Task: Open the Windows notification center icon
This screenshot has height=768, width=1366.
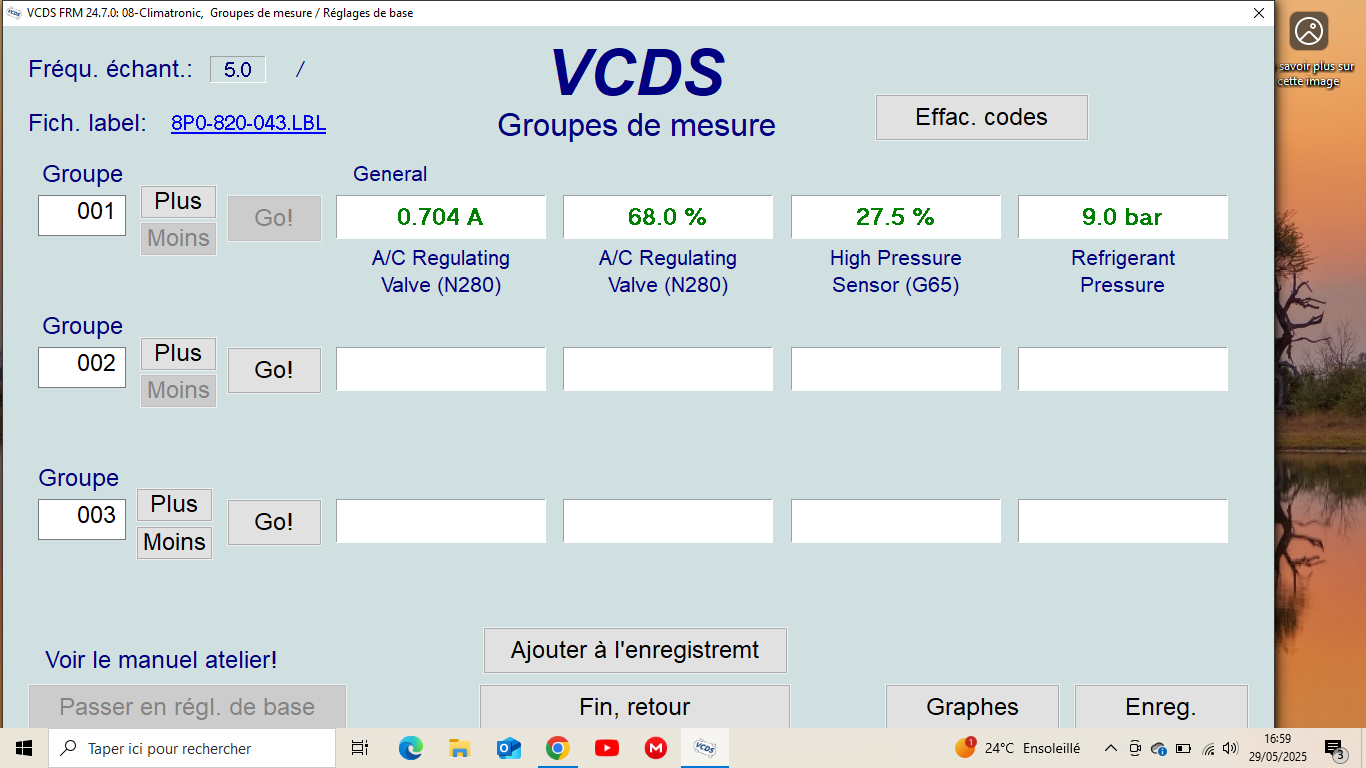Action: [x=1334, y=748]
